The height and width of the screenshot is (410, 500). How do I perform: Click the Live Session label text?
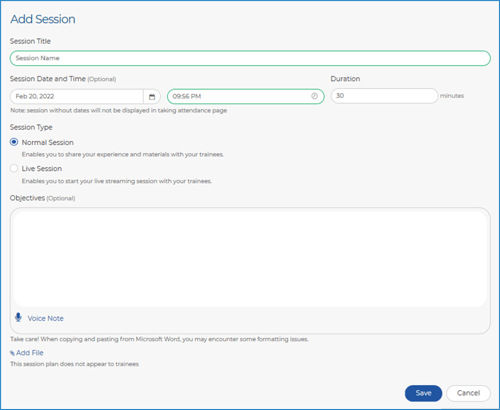click(42, 169)
